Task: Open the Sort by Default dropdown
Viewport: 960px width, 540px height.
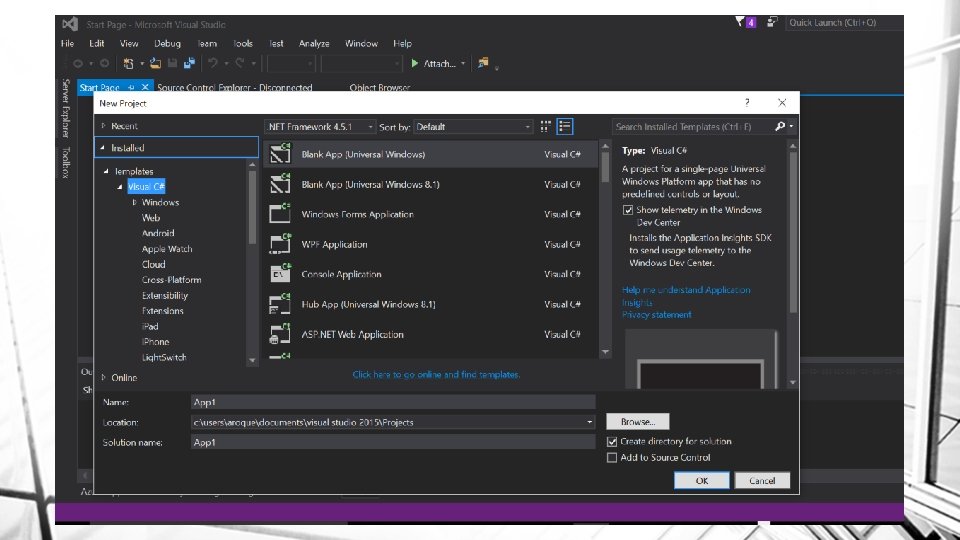Action: coord(473,127)
